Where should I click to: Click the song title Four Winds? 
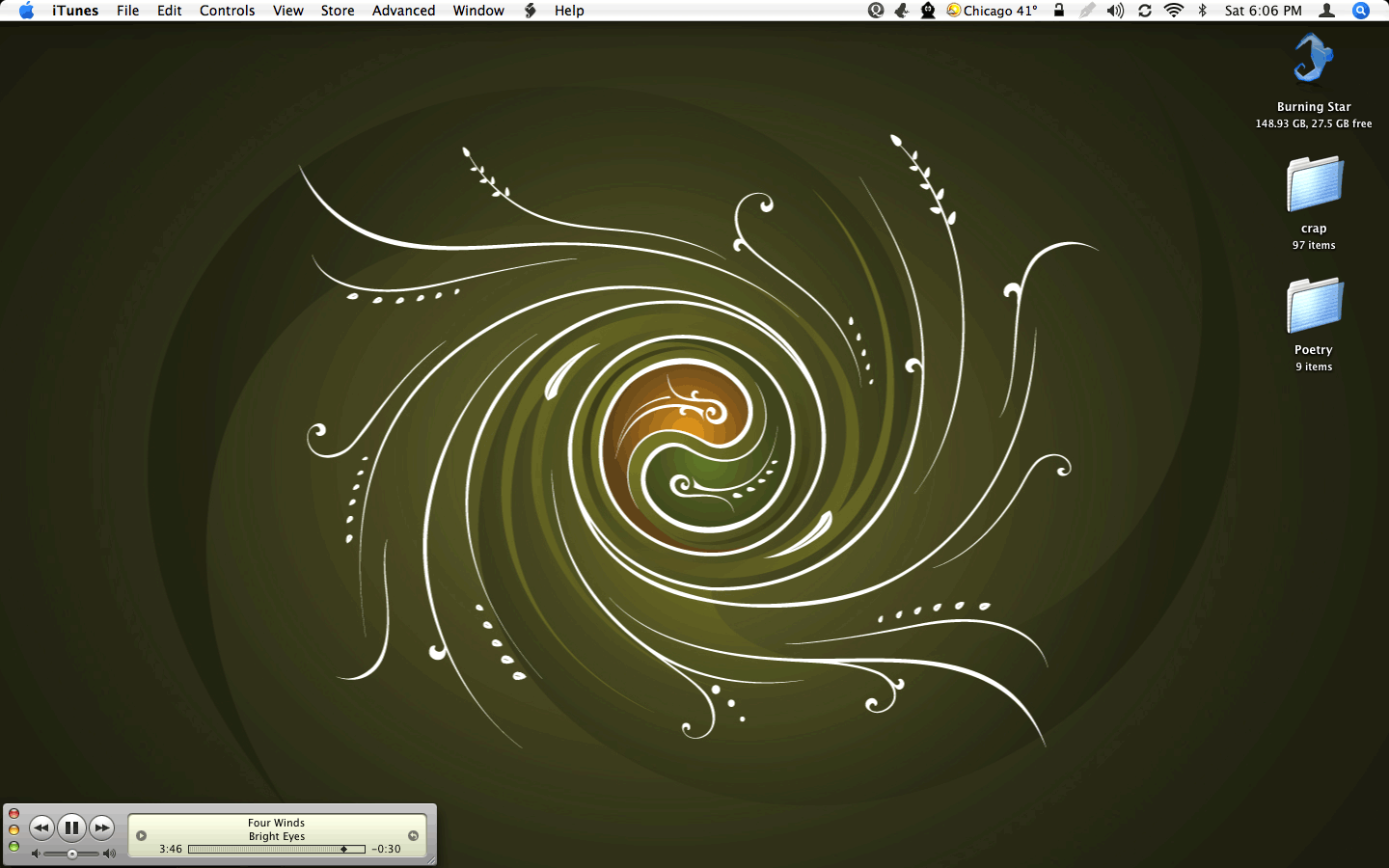[276, 823]
